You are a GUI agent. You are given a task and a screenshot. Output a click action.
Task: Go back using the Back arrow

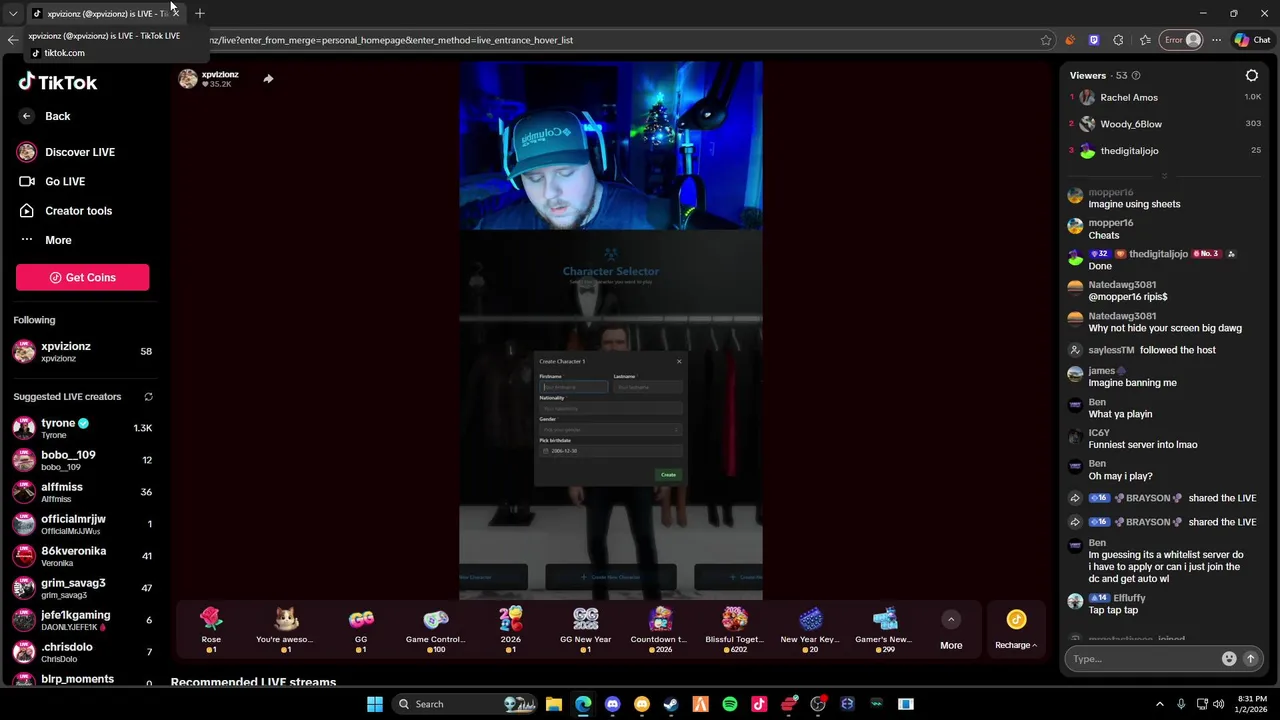click(27, 116)
